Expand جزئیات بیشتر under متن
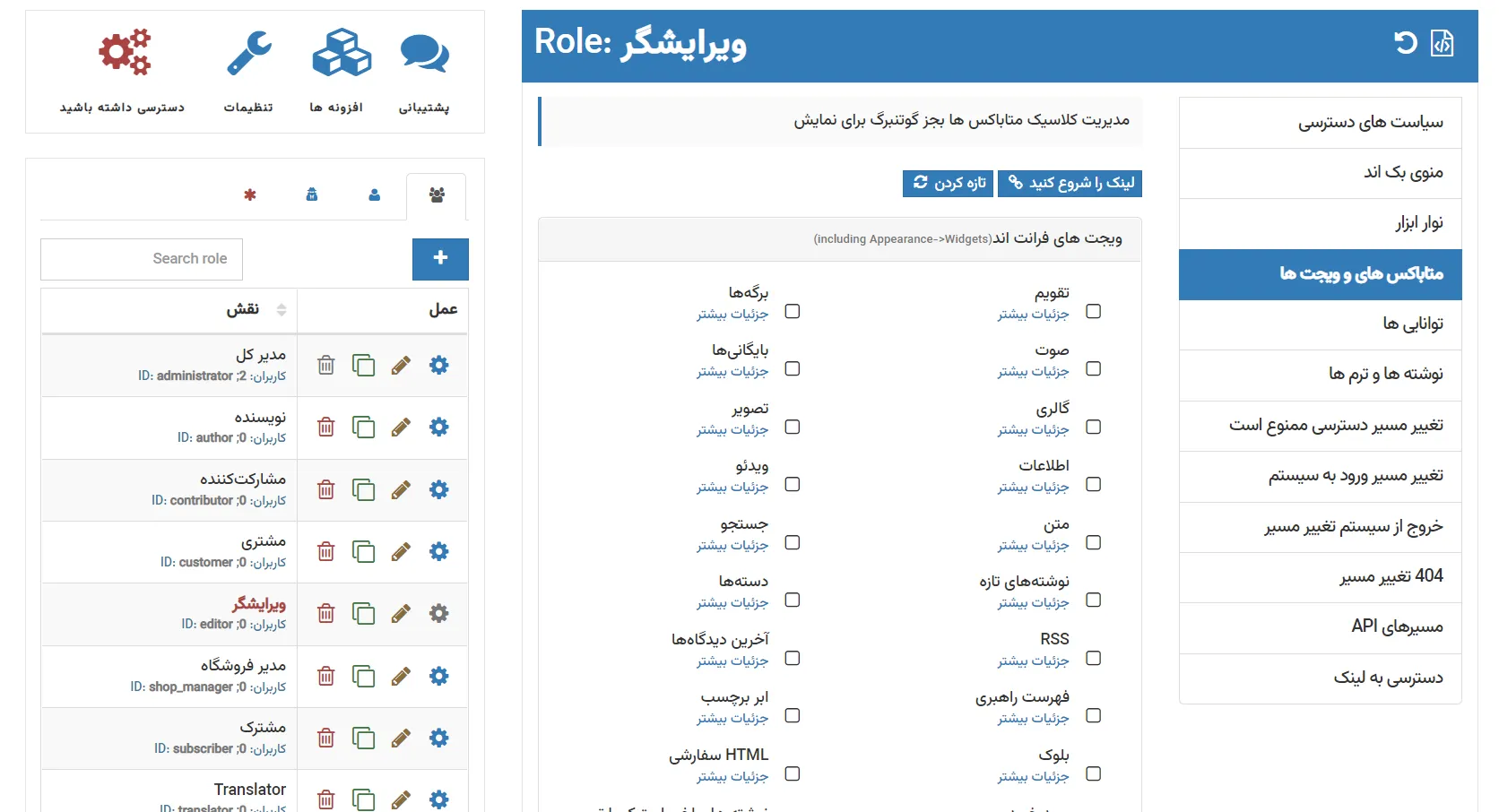This screenshot has width=1499, height=812. (1033, 545)
